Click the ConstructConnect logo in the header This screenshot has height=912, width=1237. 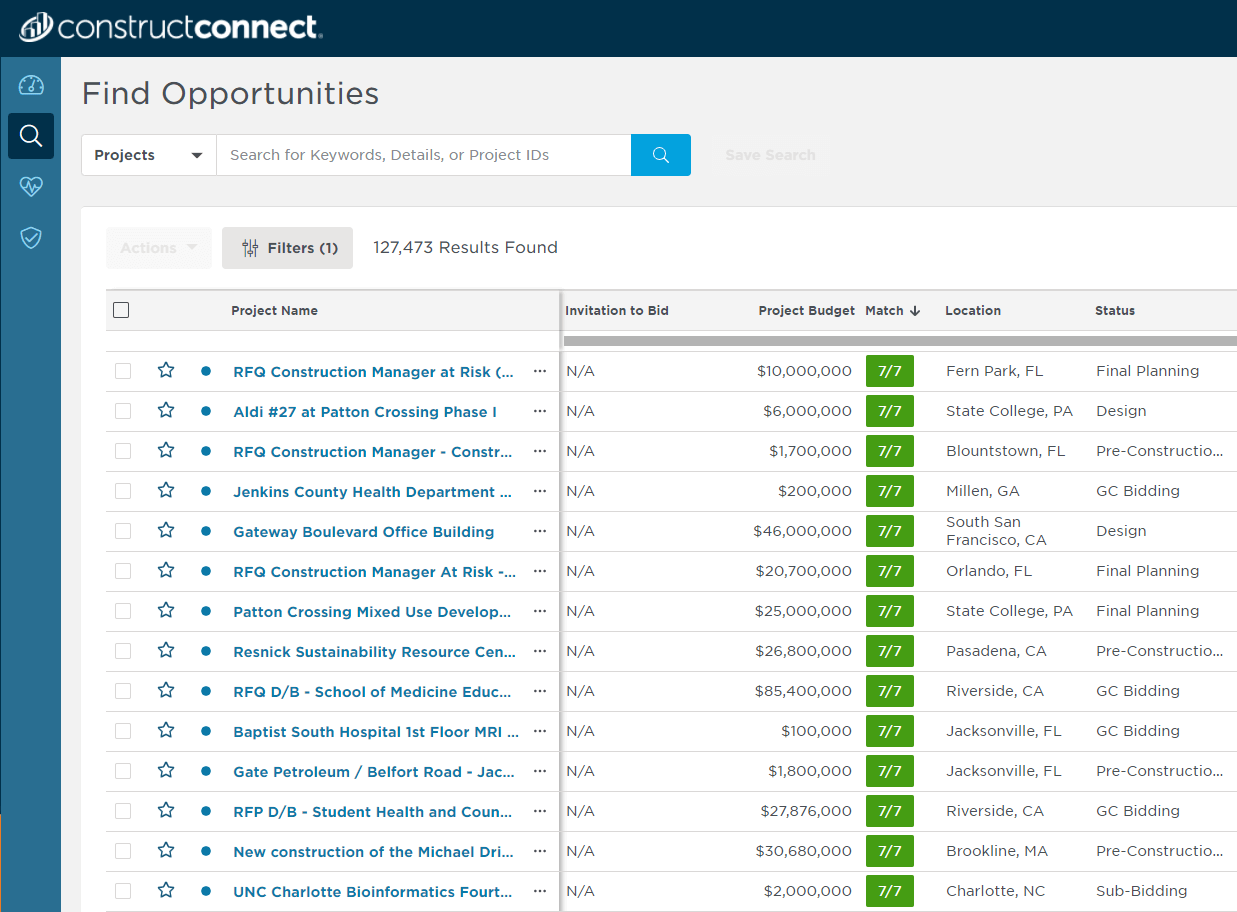pos(170,27)
